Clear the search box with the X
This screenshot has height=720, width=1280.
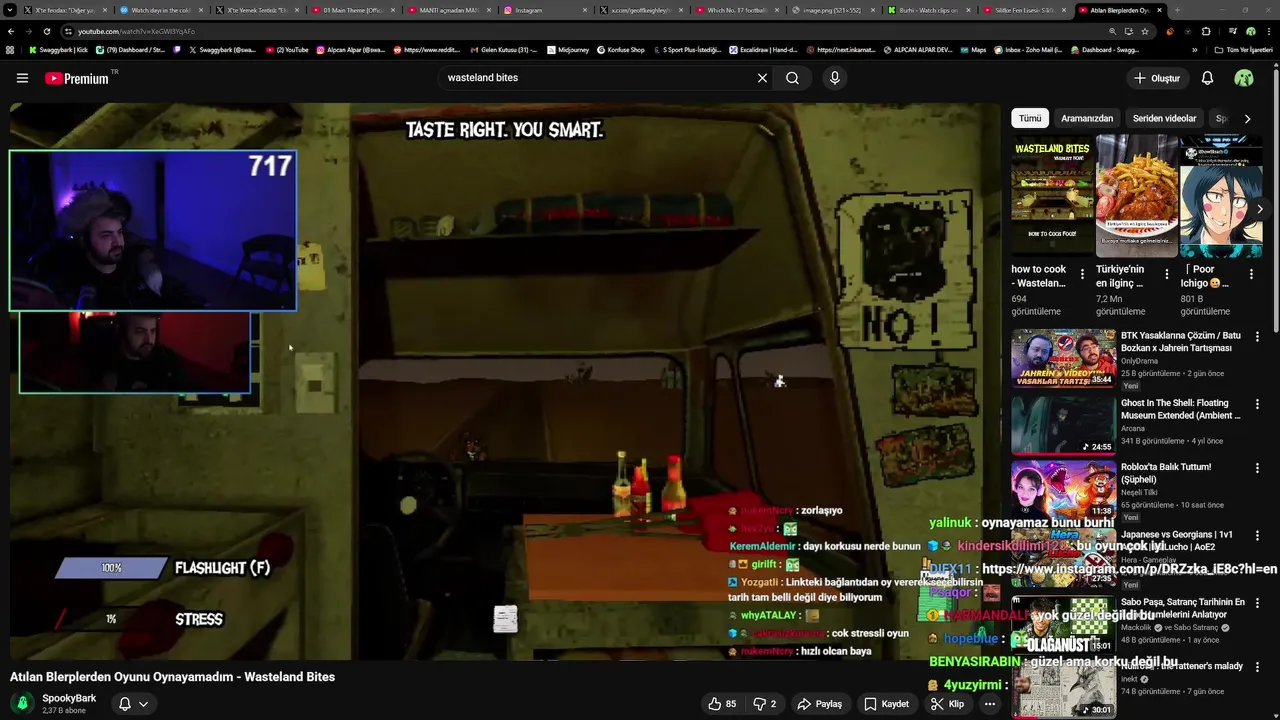coord(762,78)
